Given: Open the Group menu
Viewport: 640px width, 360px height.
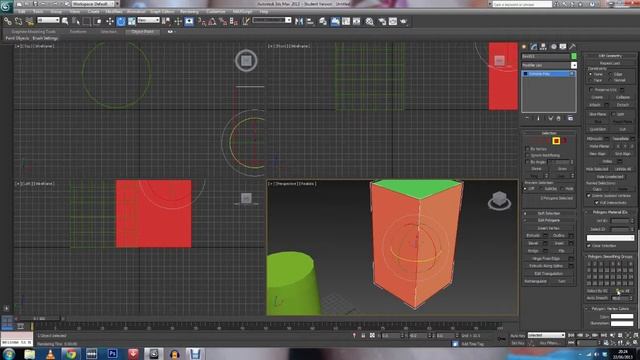Looking at the screenshot, I should click(x=56, y=12).
